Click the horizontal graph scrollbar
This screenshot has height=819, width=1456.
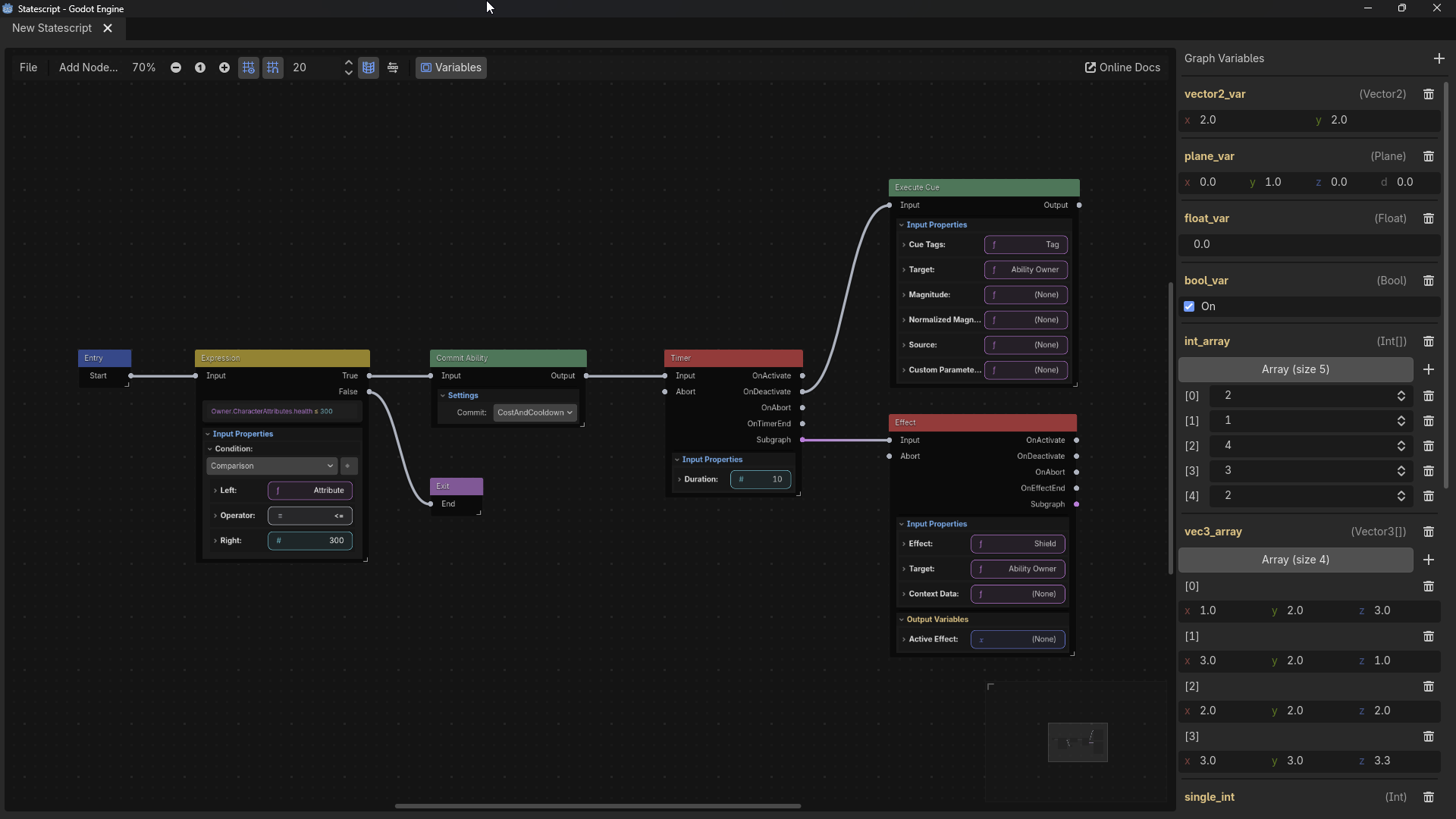click(598, 806)
